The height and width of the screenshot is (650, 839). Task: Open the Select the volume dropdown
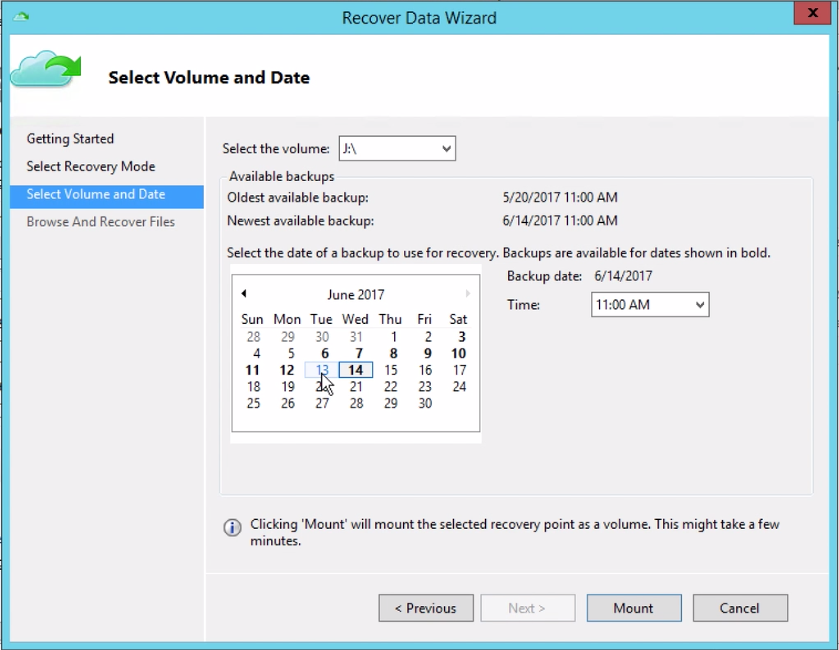tap(397, 148)
